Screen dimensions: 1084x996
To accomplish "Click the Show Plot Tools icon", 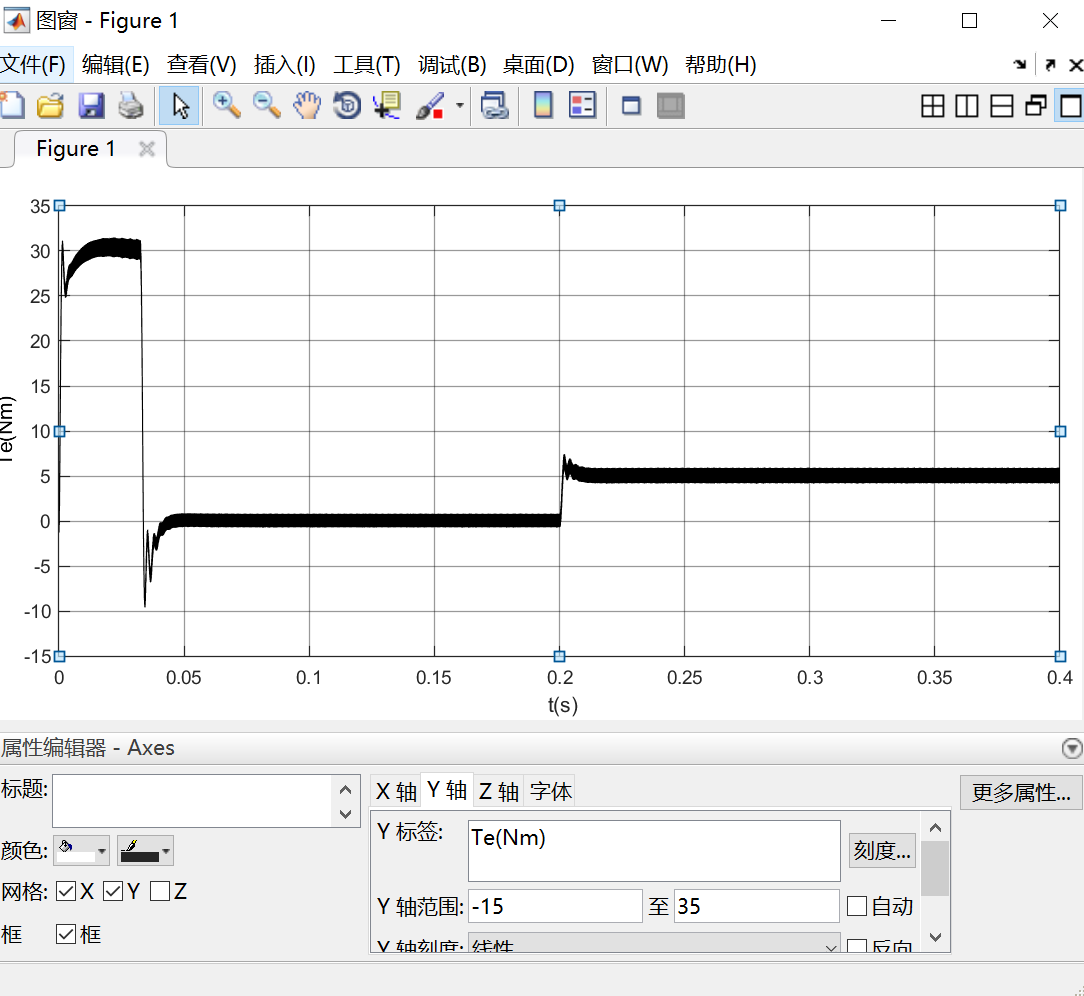I will 671,106.
